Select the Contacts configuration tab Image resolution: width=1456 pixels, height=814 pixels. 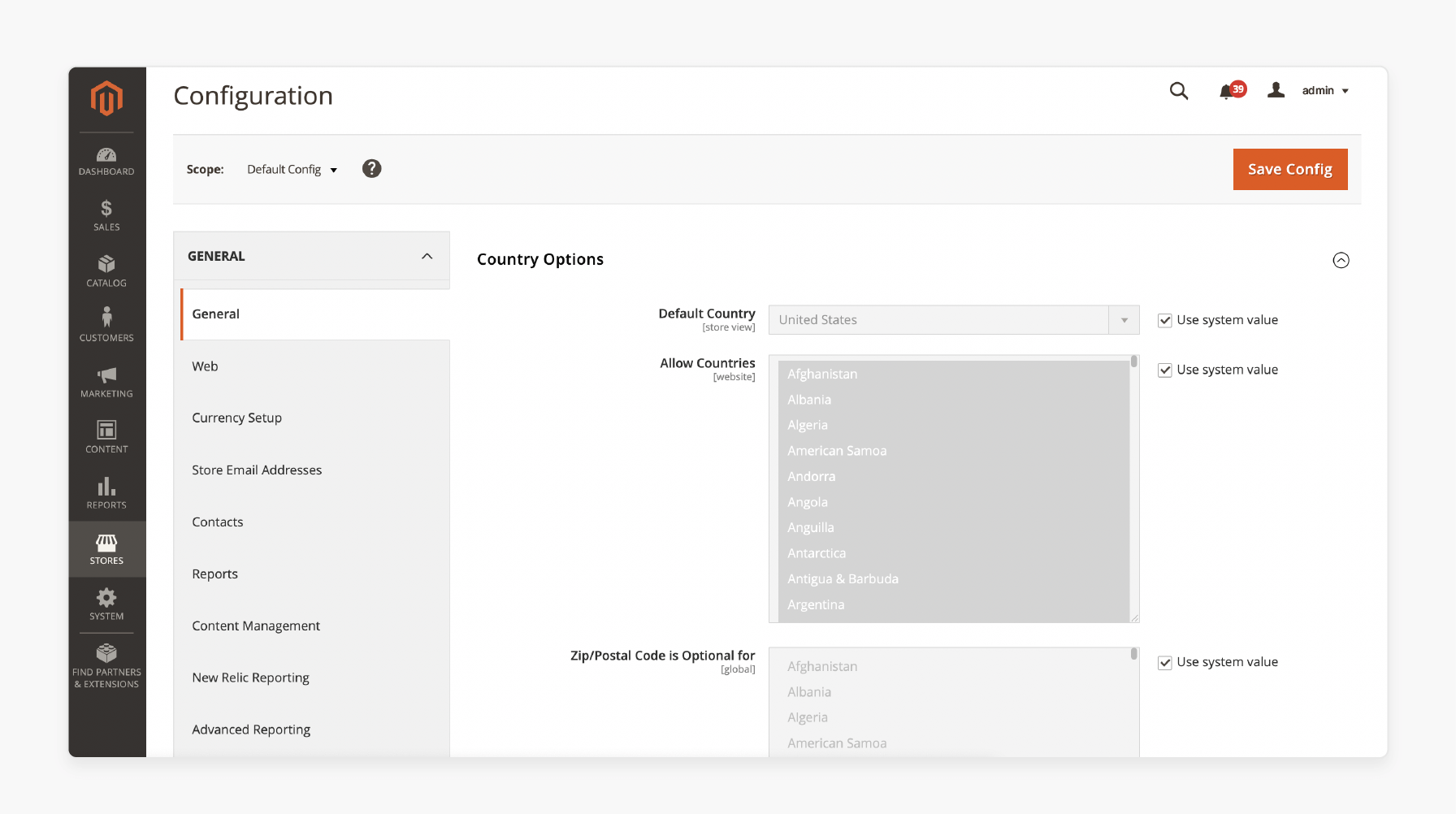[x=315, y=522]
